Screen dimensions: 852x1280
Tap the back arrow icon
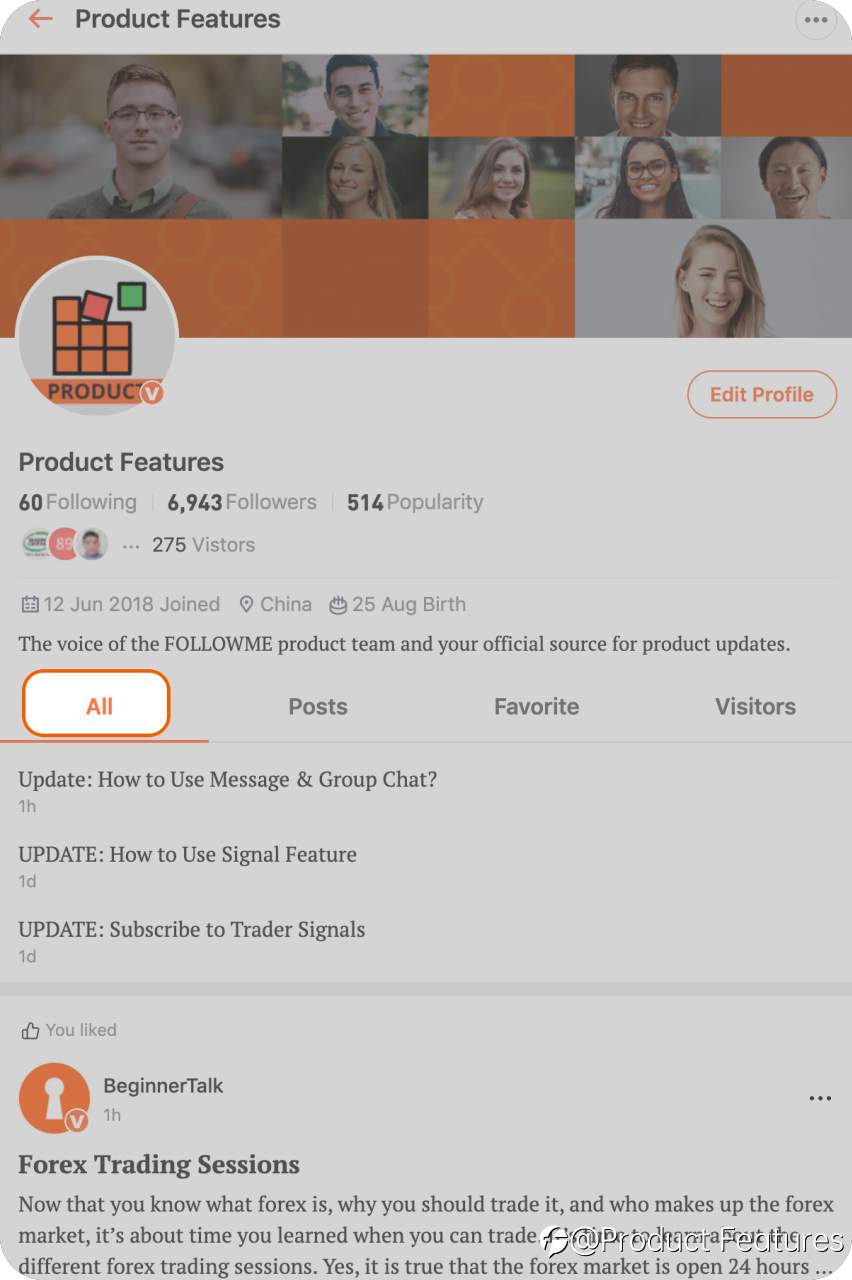(40, 18)
